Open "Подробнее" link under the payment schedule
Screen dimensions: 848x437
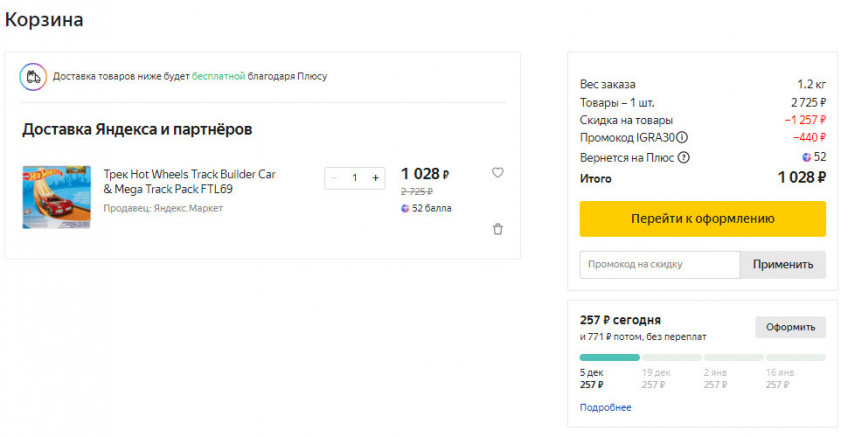click(x=605, y=408)
